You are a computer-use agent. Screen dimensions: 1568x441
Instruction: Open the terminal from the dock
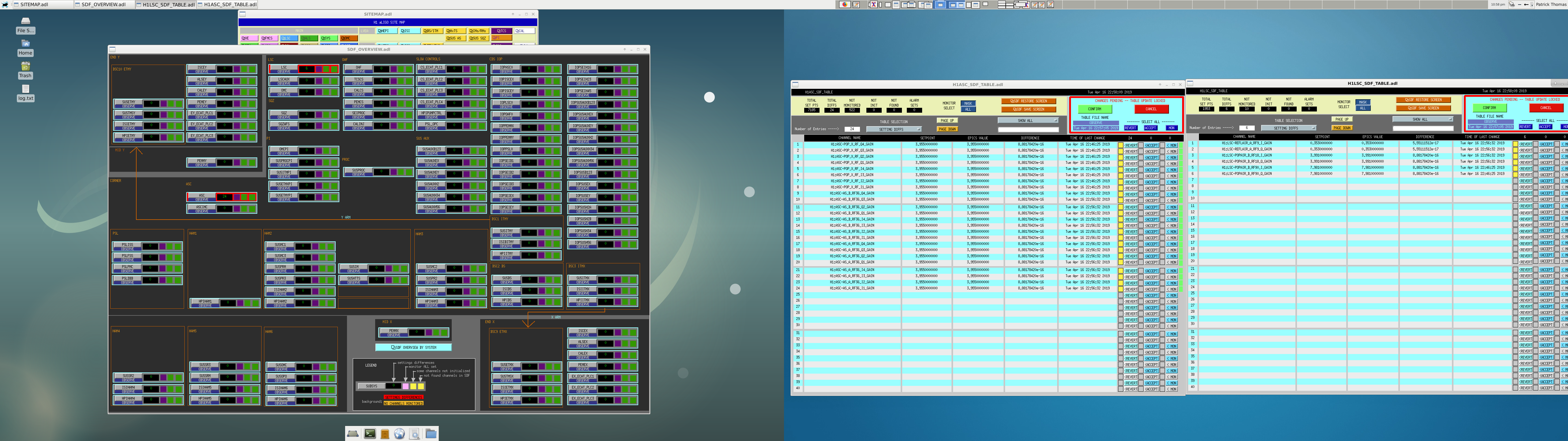pyautogui.click(x=370, y=433)
